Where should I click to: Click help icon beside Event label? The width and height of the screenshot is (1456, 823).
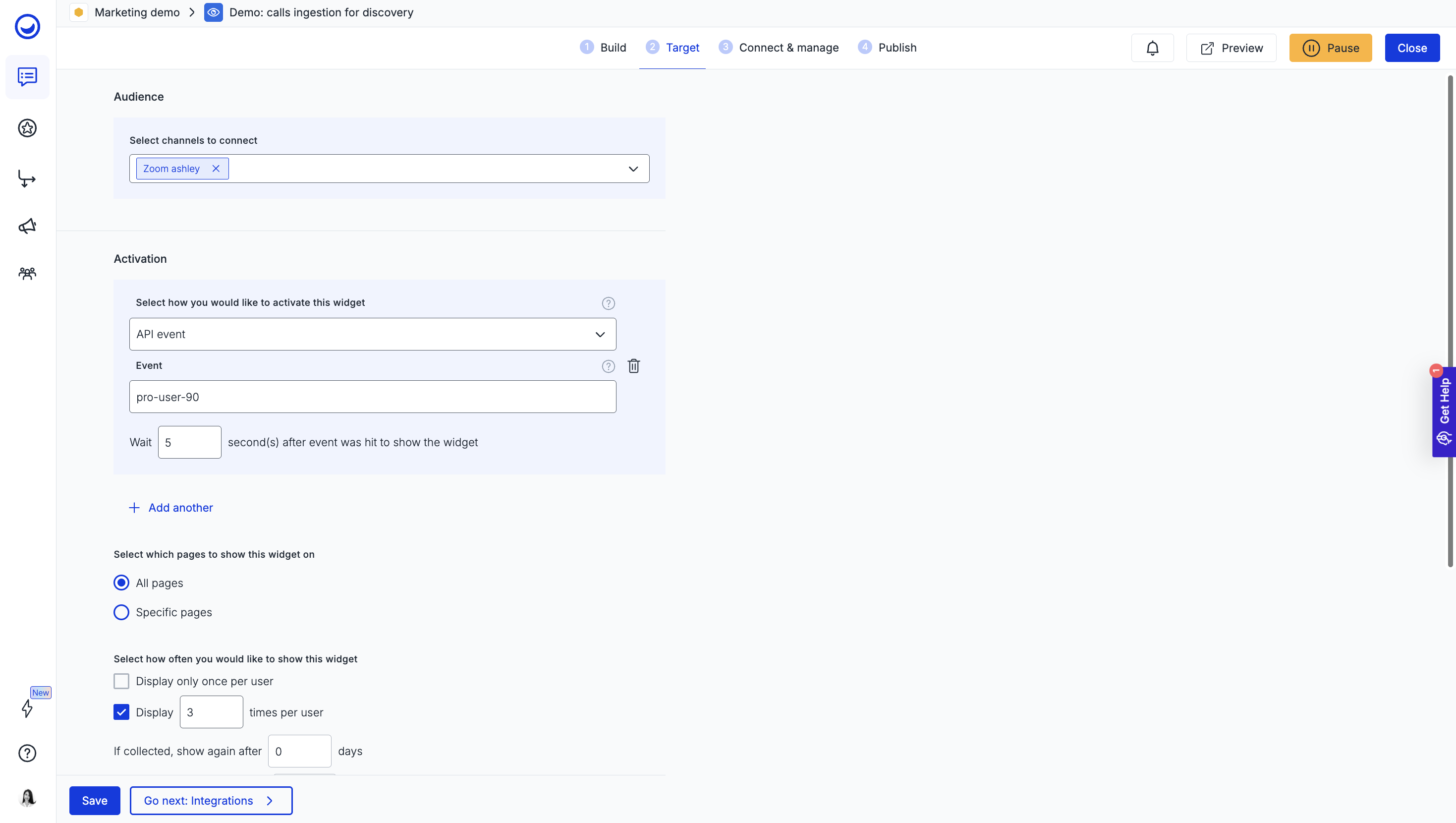(608, 366)
